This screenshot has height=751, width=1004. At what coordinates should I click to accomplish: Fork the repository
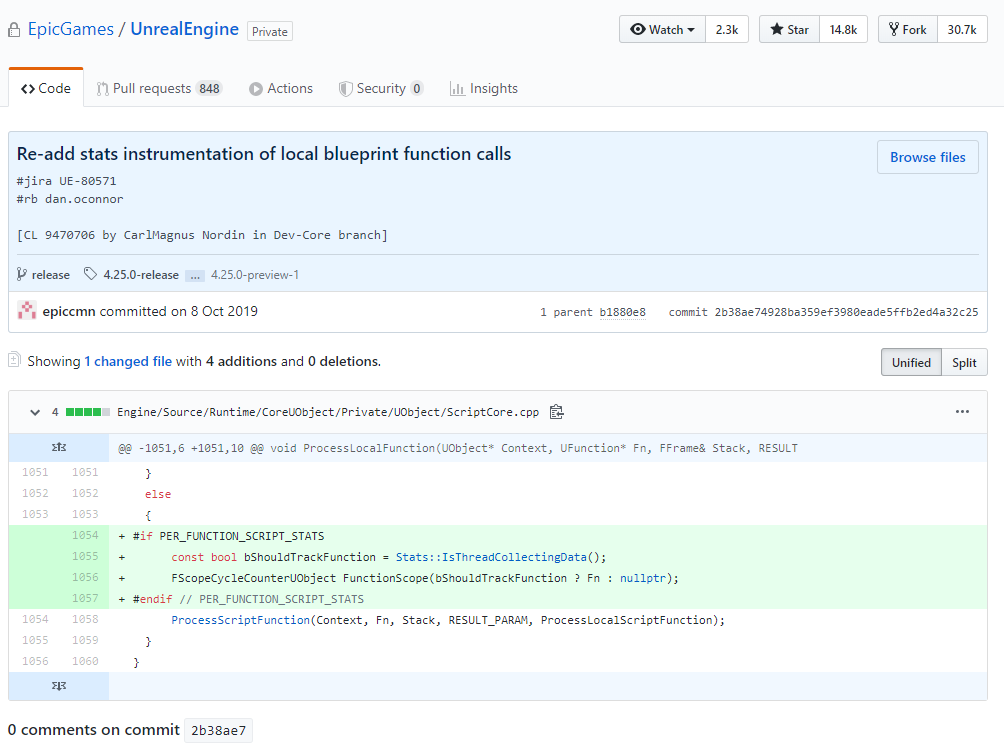click(x=907, y=29)
